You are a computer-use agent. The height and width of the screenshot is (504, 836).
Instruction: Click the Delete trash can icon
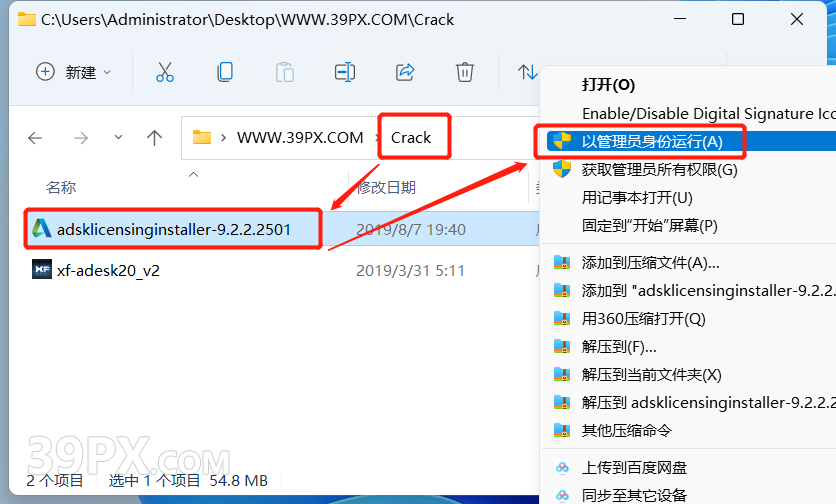(464, 72)
